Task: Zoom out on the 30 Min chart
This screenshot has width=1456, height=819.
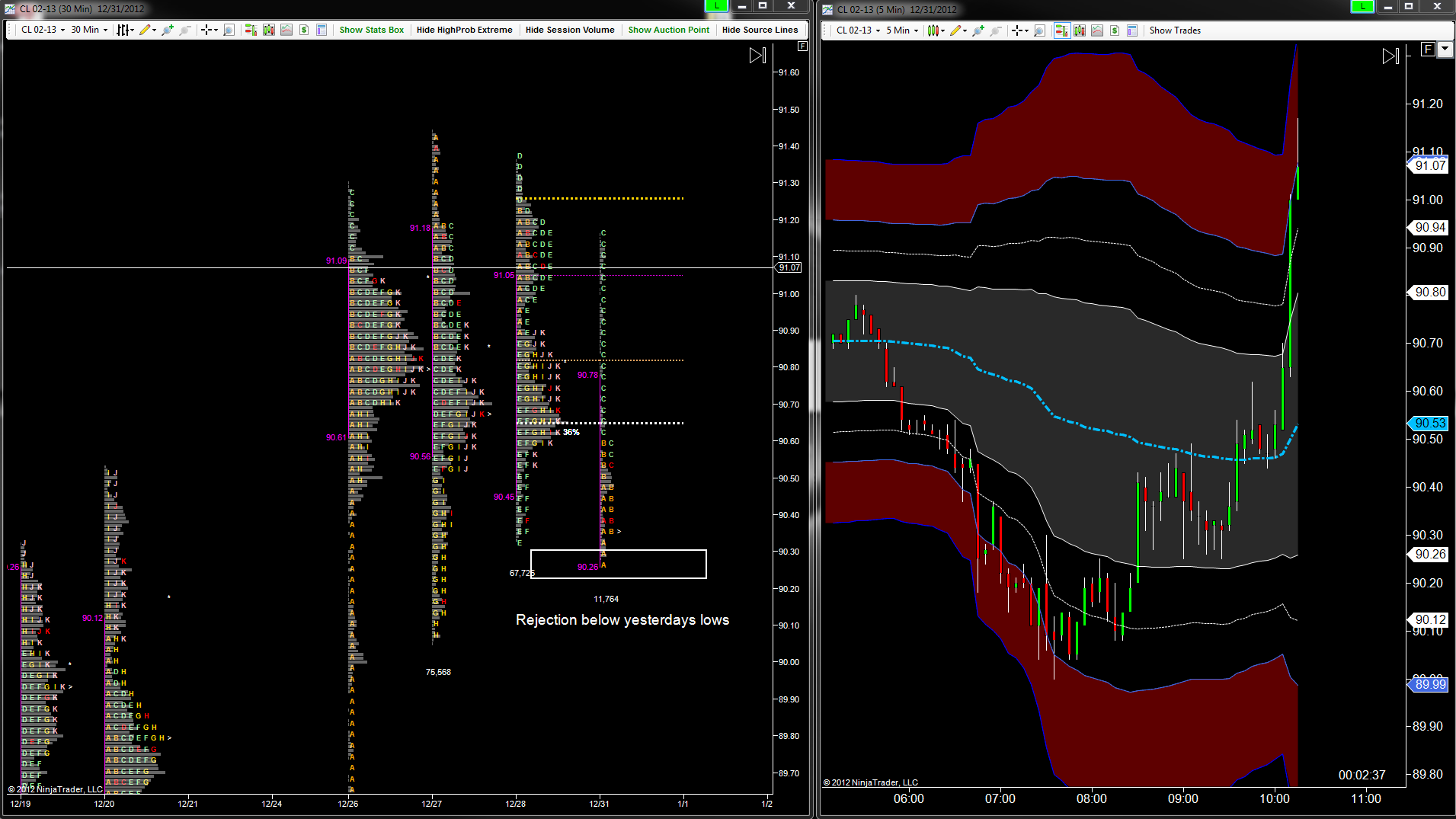Action: tap(185, 30)
